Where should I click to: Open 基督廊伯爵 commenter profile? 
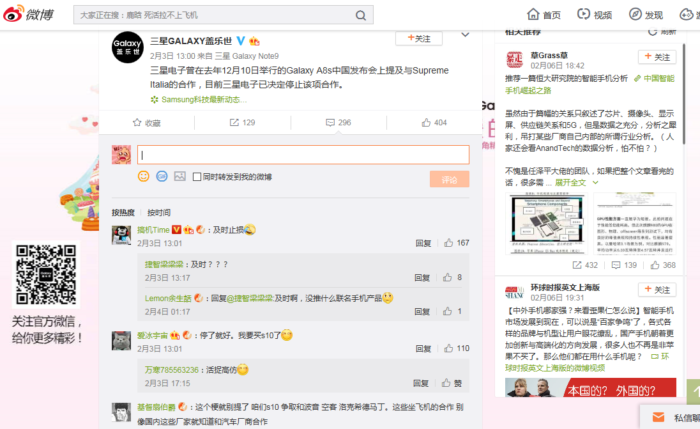coord(156,407)
